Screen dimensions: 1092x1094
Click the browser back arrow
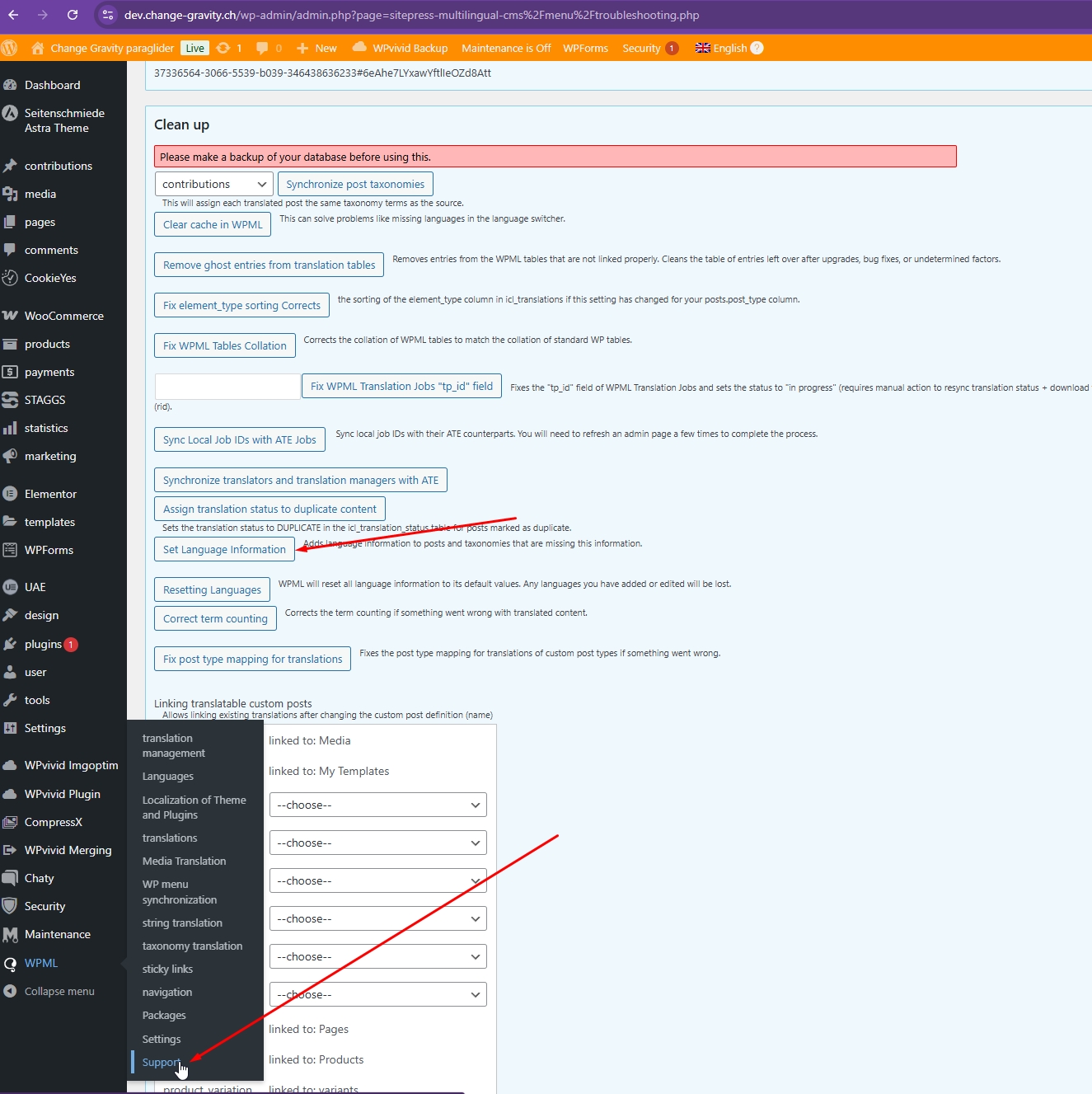(x=13, y=15)
